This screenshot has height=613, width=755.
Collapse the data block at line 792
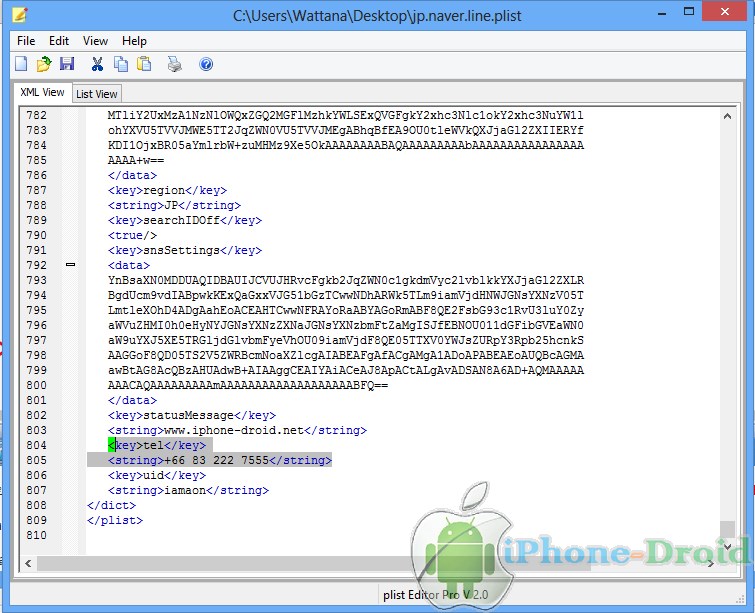click(70, 264)
